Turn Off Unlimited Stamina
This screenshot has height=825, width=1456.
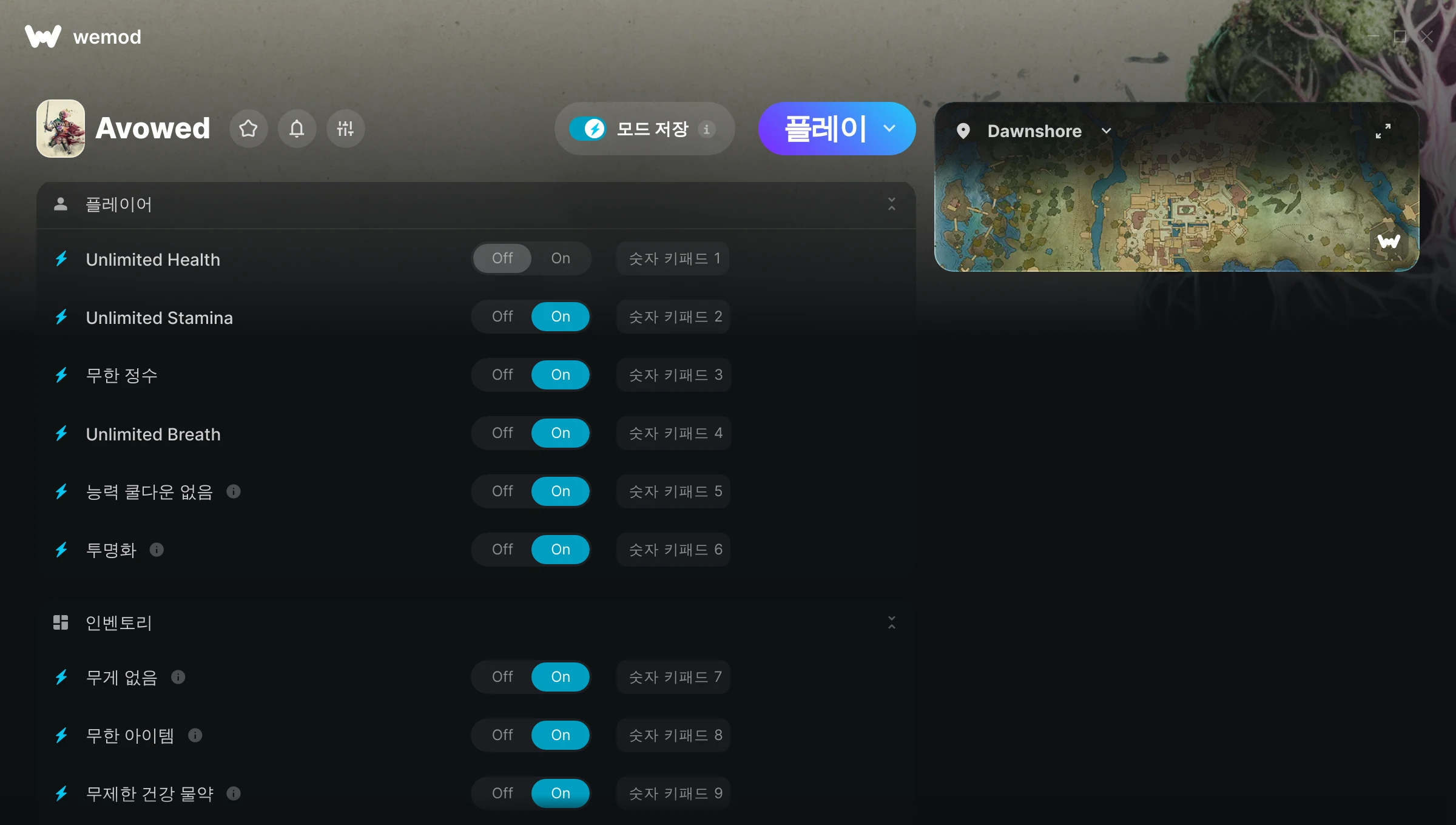tap(502, 317)
